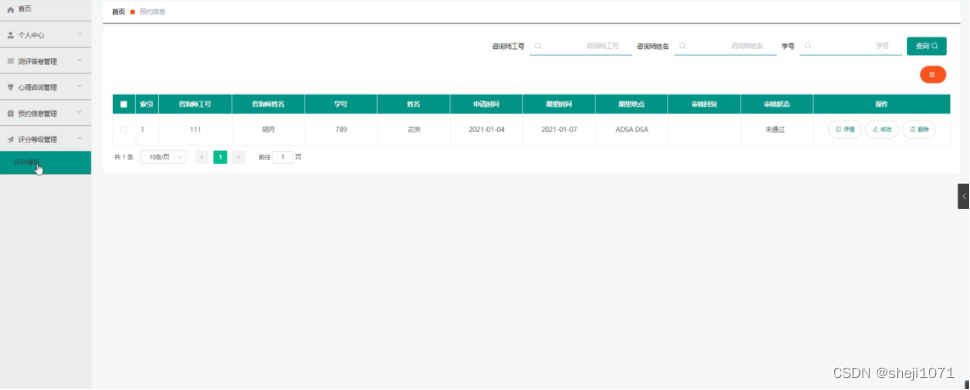Check the checkbox for row 111
Screen dimensions: 970x390
pyautogui.click(x=124, y=129)
